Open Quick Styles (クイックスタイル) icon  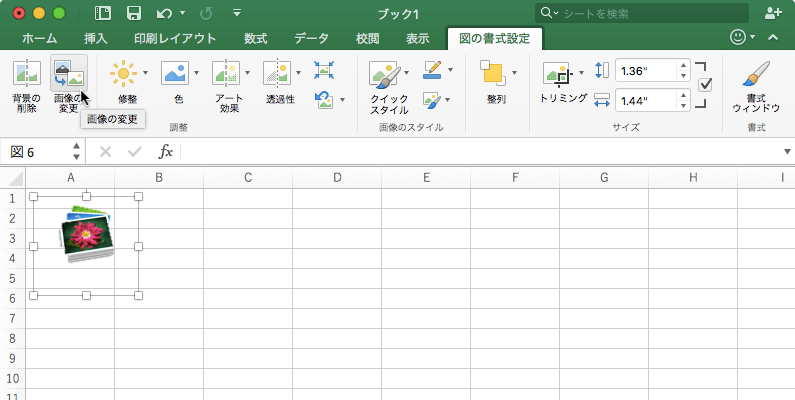pyautogui.click(x=385, y=75)
